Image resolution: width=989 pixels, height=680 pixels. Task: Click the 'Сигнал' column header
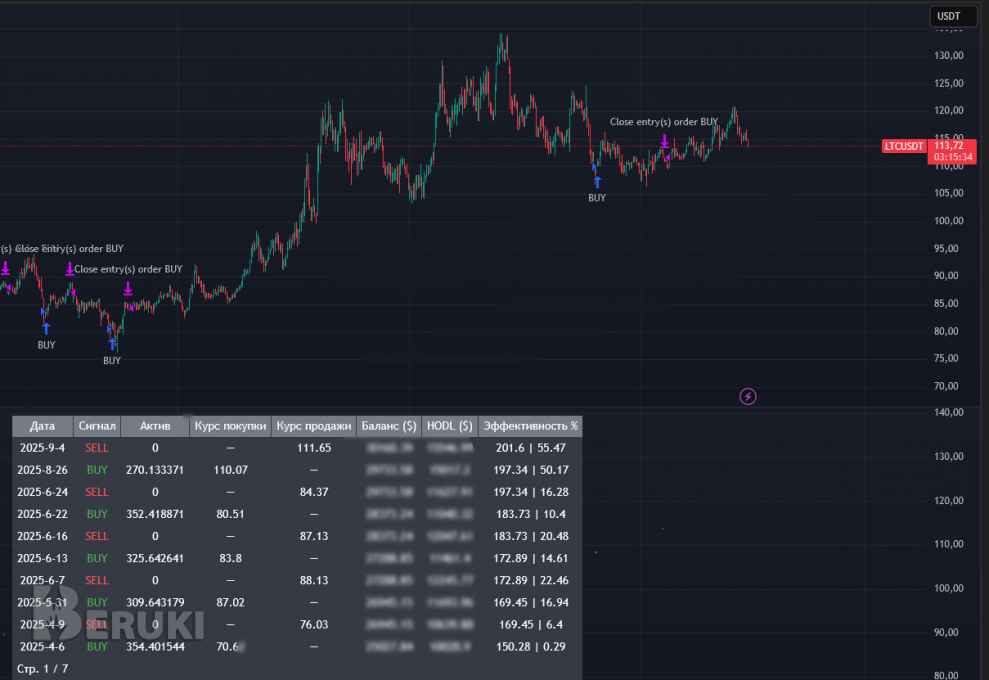(98, 426)
